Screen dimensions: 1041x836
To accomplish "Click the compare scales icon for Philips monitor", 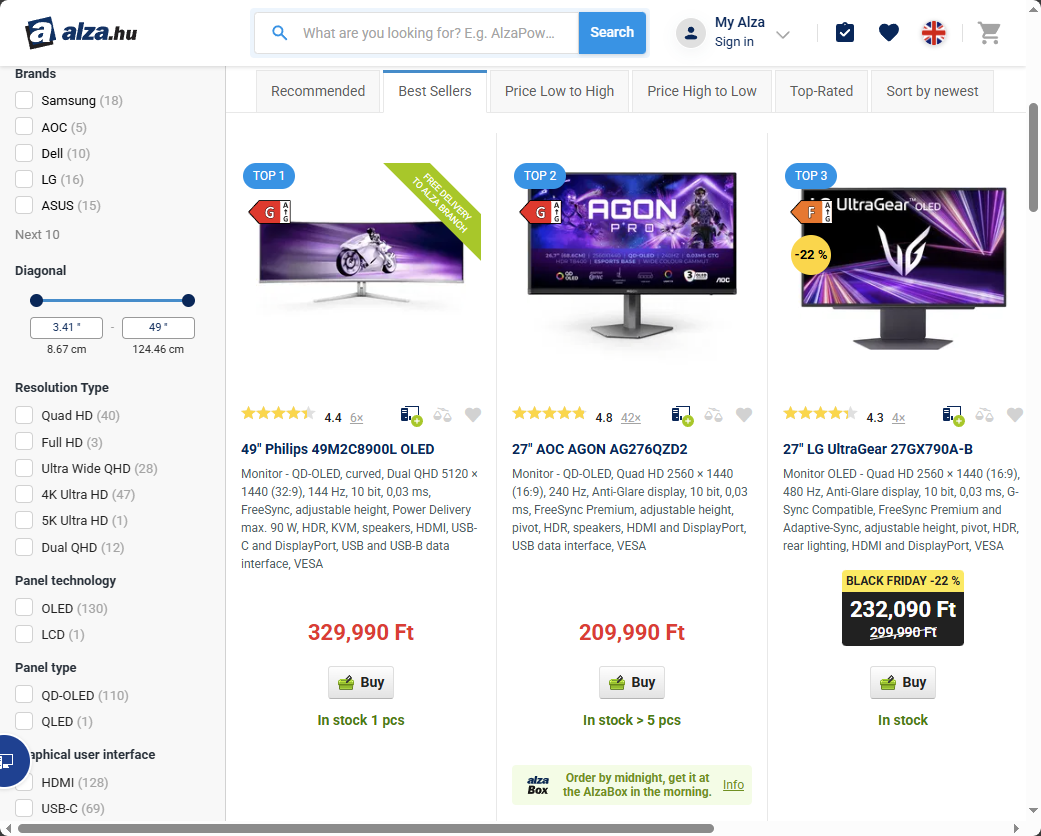I will [x=442, y=416].
